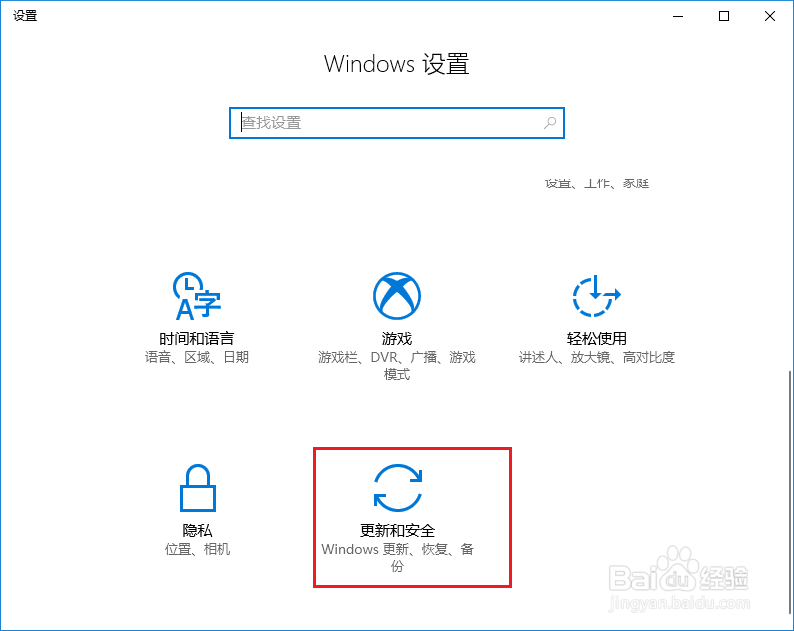This screenshot has height=631, width=794.
Task: Click inside the 查找设置 search box
Action: (x=396, y=123)
